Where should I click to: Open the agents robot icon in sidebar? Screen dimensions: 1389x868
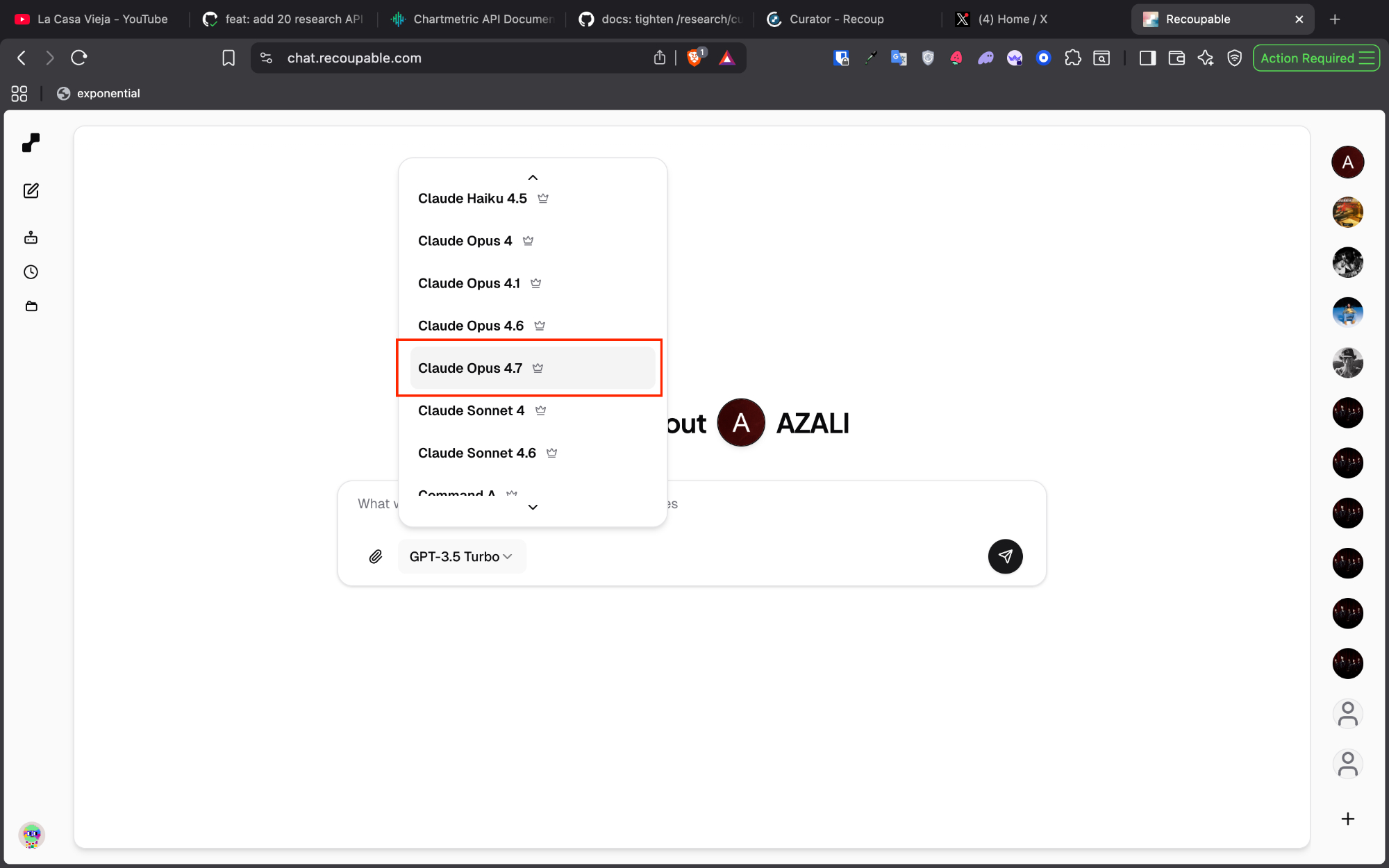coord(31,237)
